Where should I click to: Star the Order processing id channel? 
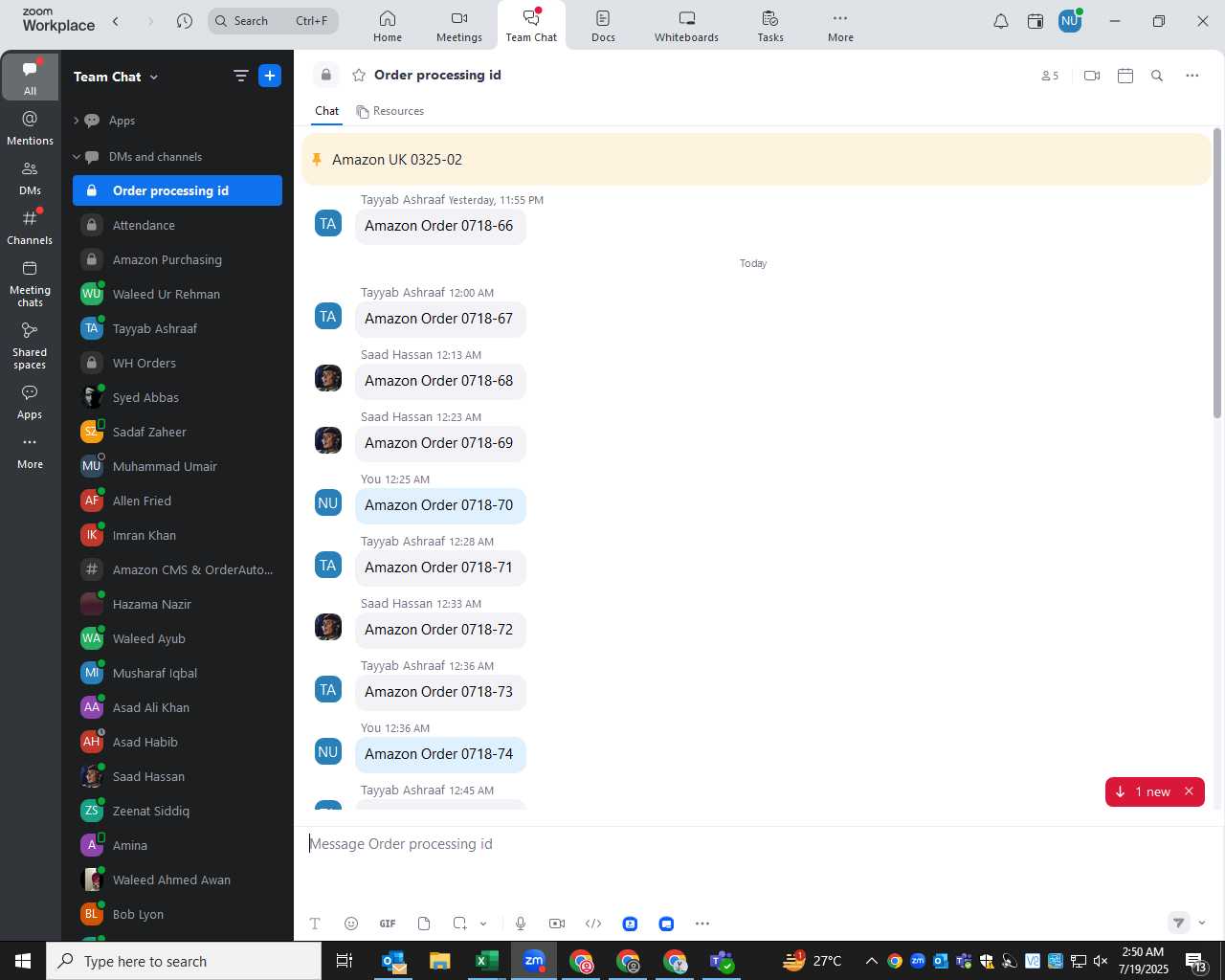click(359, 76)
